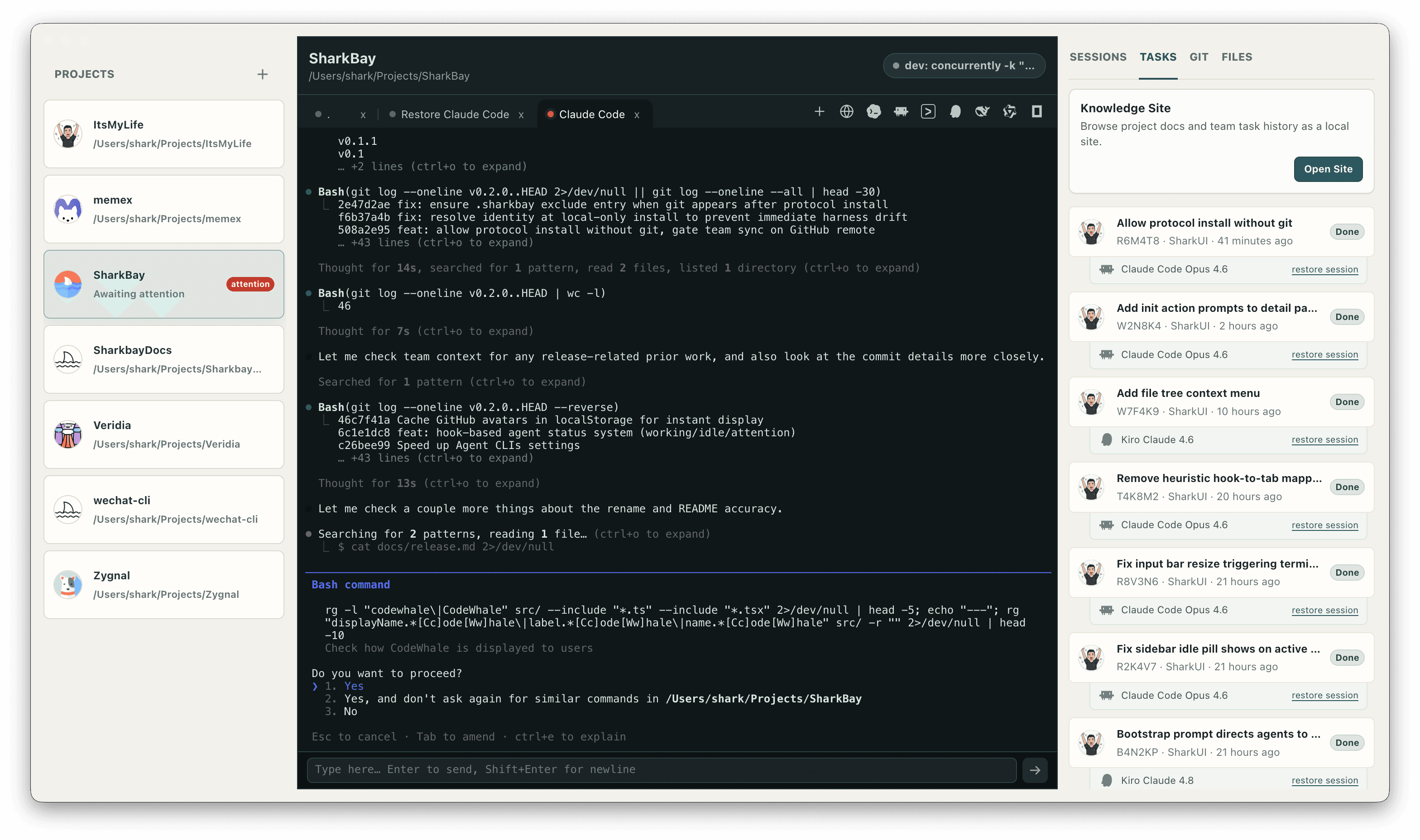Open a new terminal tab with plus icon
Image resolution: width=1420 pixels, height=840 pixels.
819,111
